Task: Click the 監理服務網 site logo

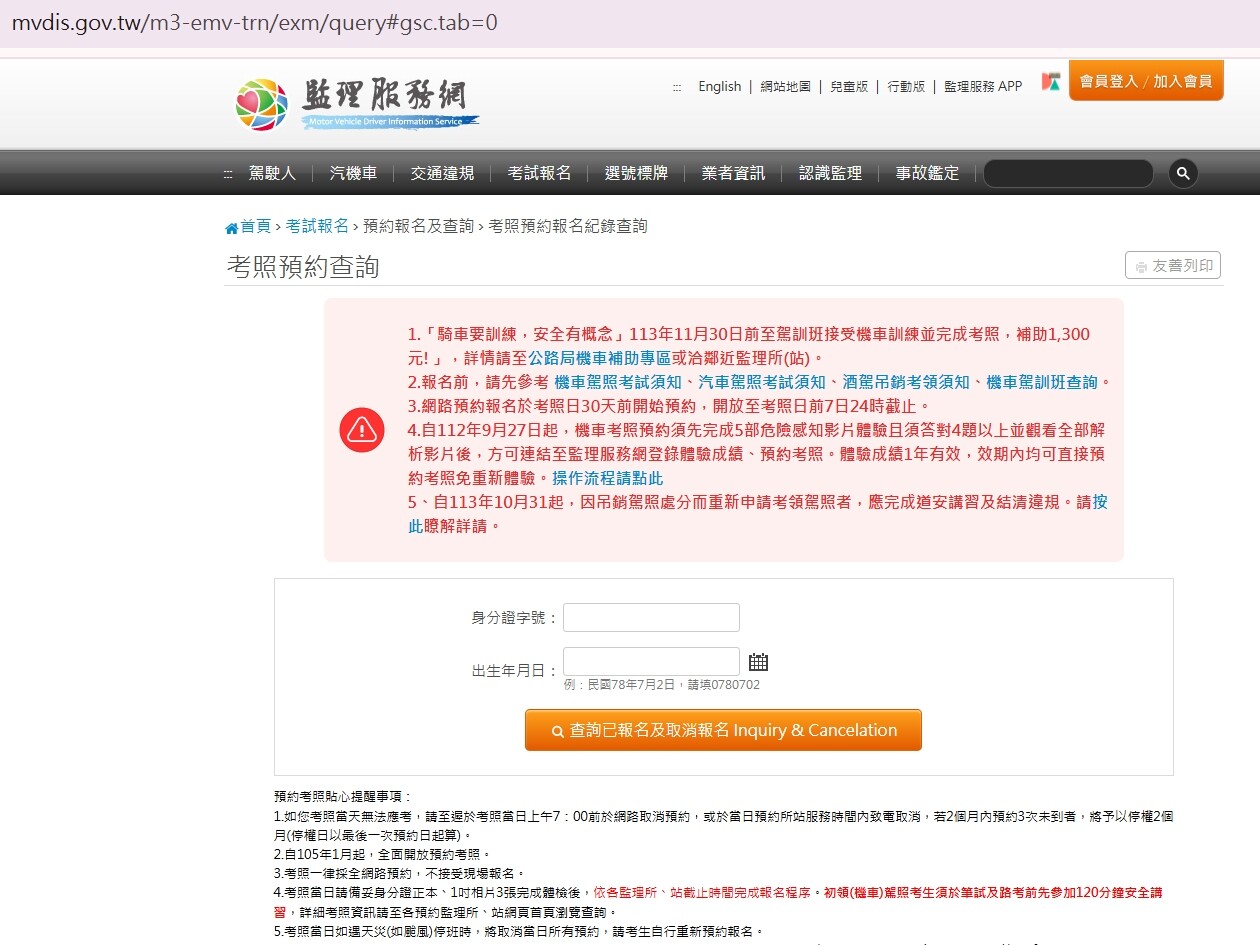Action: pyautogui.click(x=357, y=104)
